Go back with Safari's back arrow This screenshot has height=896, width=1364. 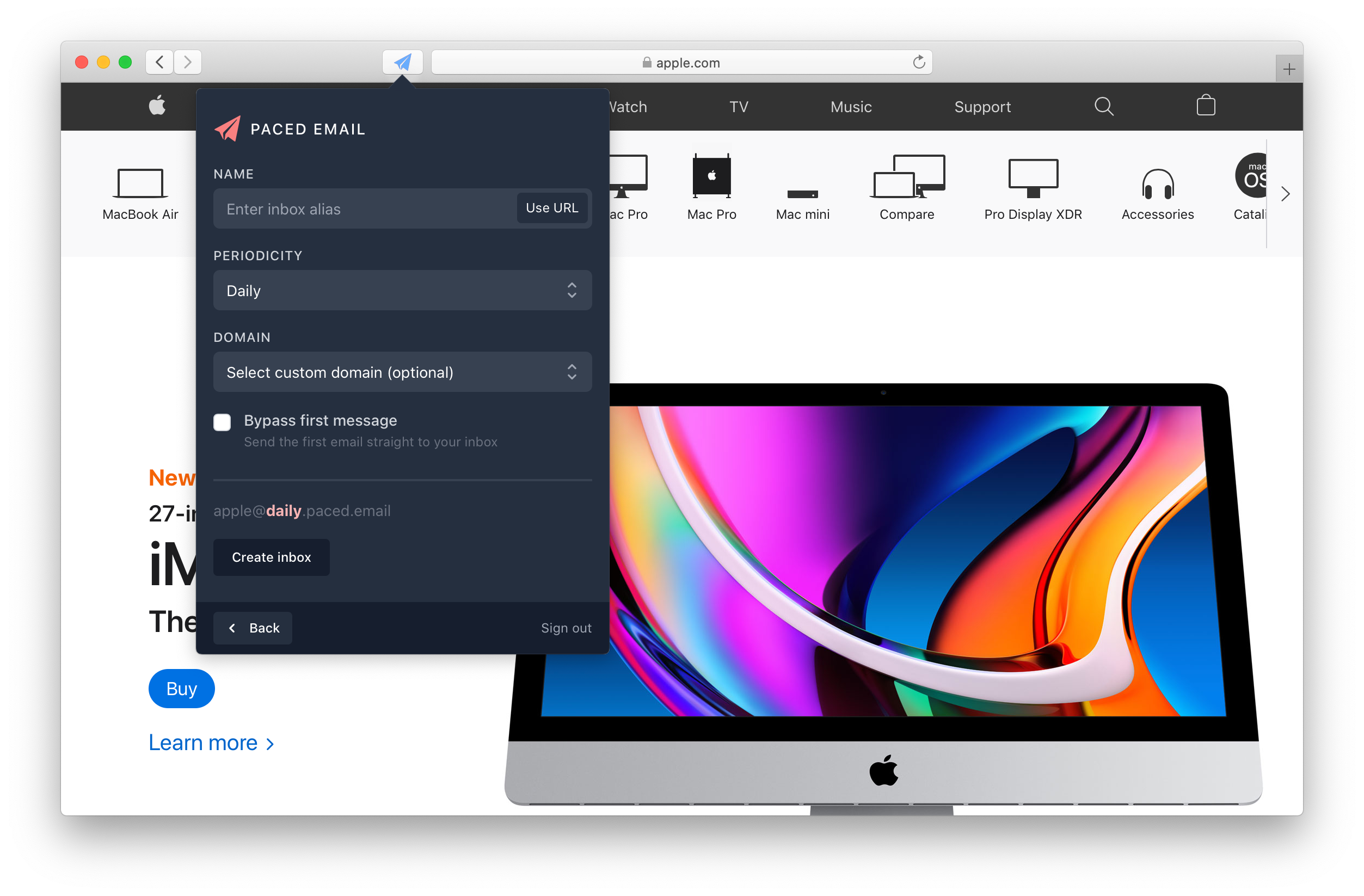(x=160, y=62)
